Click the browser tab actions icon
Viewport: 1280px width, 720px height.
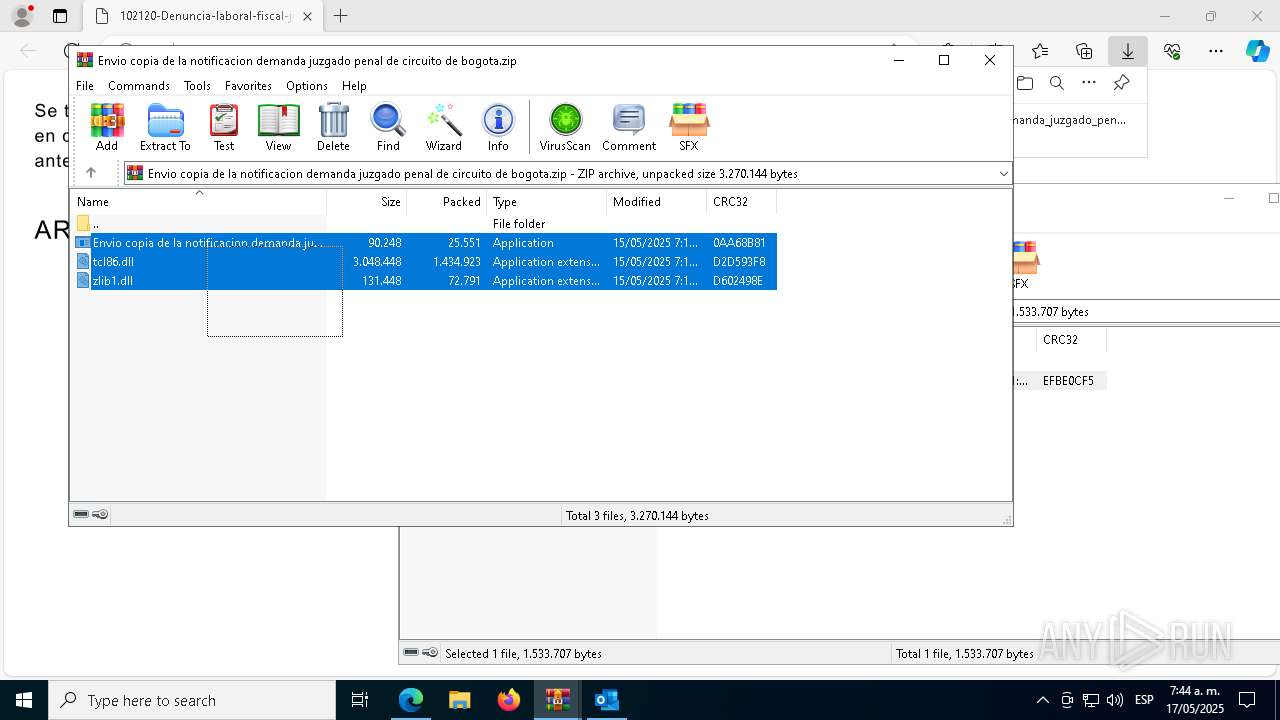[x=60, y=16]
